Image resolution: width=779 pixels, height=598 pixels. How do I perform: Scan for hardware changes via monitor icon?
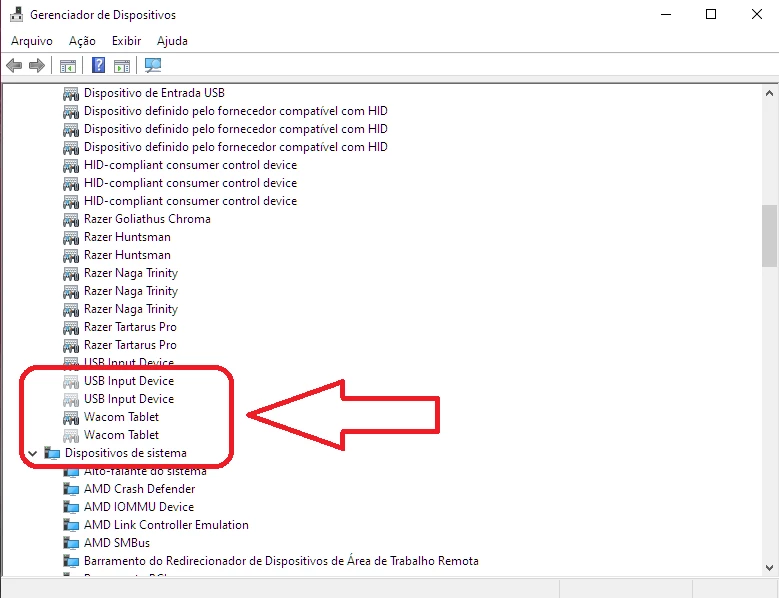pyautogui.click(x=153, y=65)
